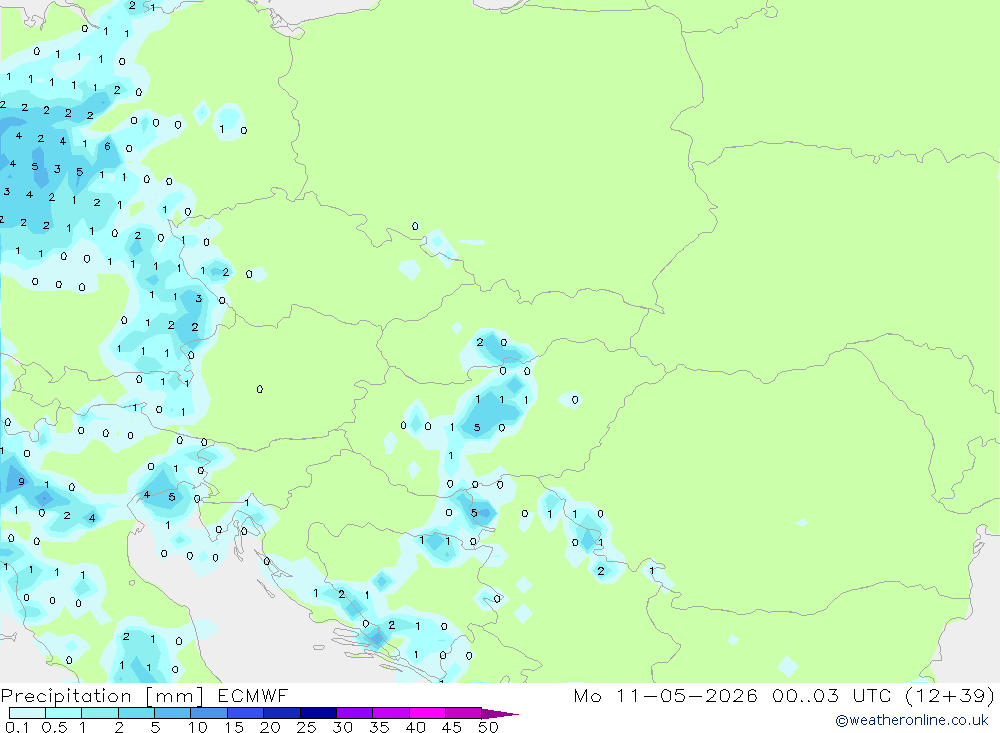The height and width of the screenshot is (733, 1000).
Task: Click the 'ECMWF' model label
Action: (x=253, y=695)
